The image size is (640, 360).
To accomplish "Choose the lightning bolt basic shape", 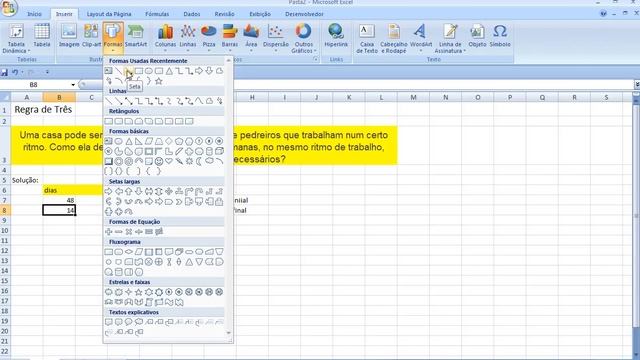I will pyautogui.click(x=179, y=161).
